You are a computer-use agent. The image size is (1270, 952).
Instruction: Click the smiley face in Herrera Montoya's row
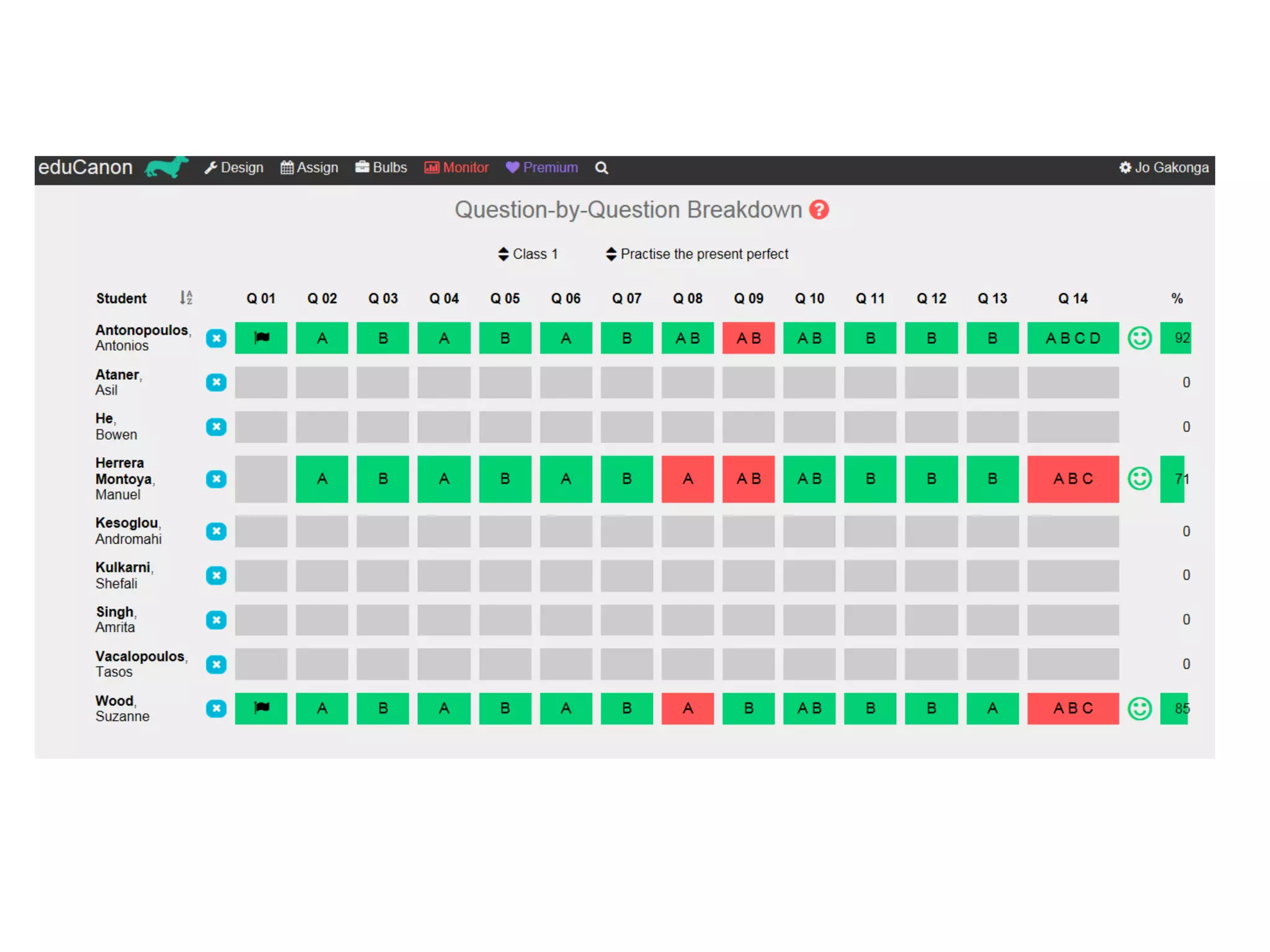(x=1139, y=478)
